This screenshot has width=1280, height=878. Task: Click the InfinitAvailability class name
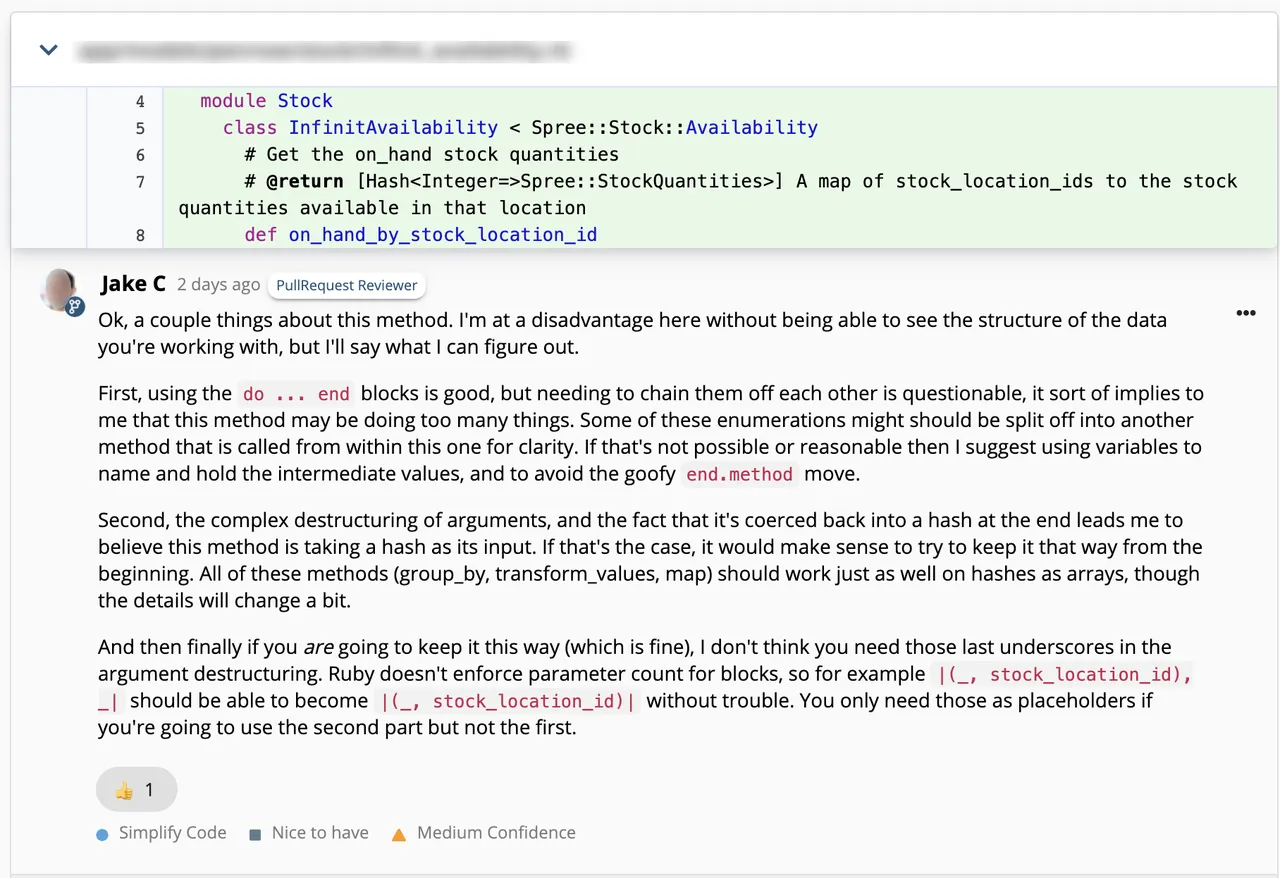[393, 128]
